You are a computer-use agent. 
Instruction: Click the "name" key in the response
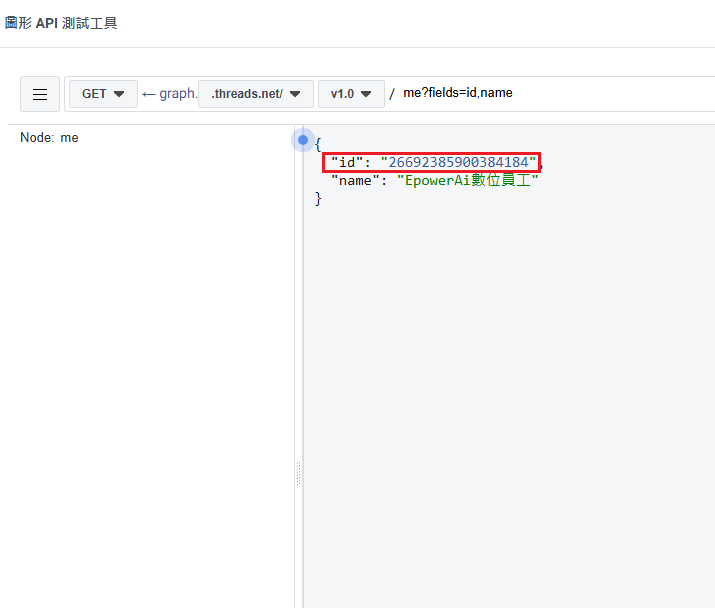[355, 181]
